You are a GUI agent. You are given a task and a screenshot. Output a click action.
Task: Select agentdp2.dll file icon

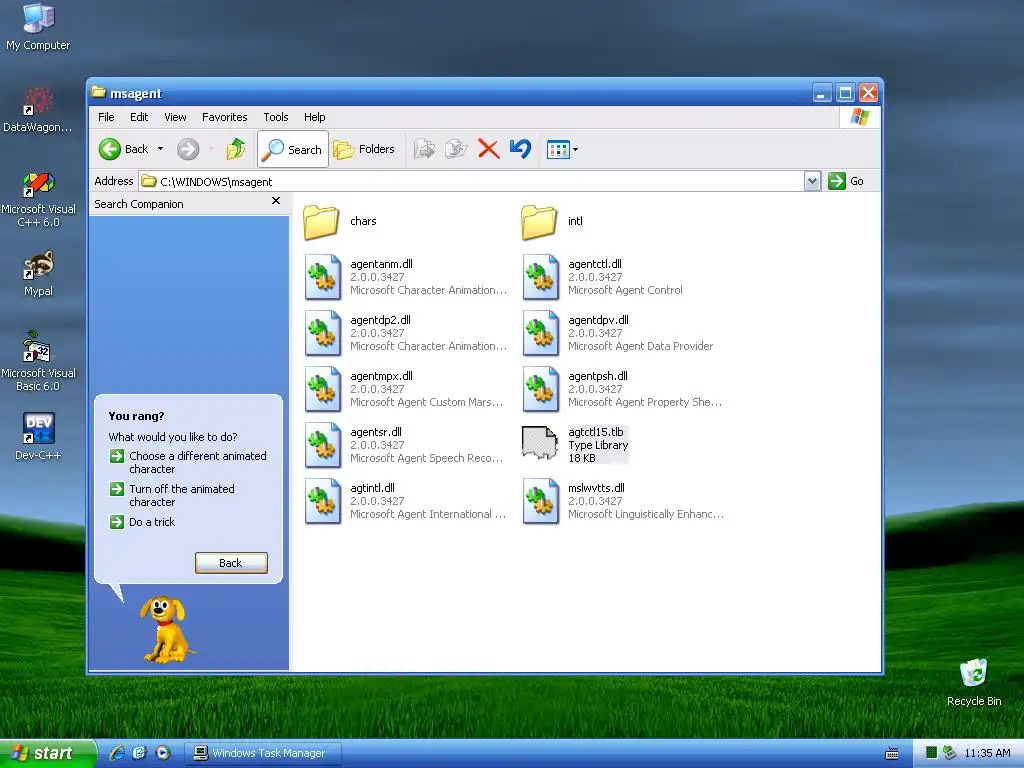(323, 333)
